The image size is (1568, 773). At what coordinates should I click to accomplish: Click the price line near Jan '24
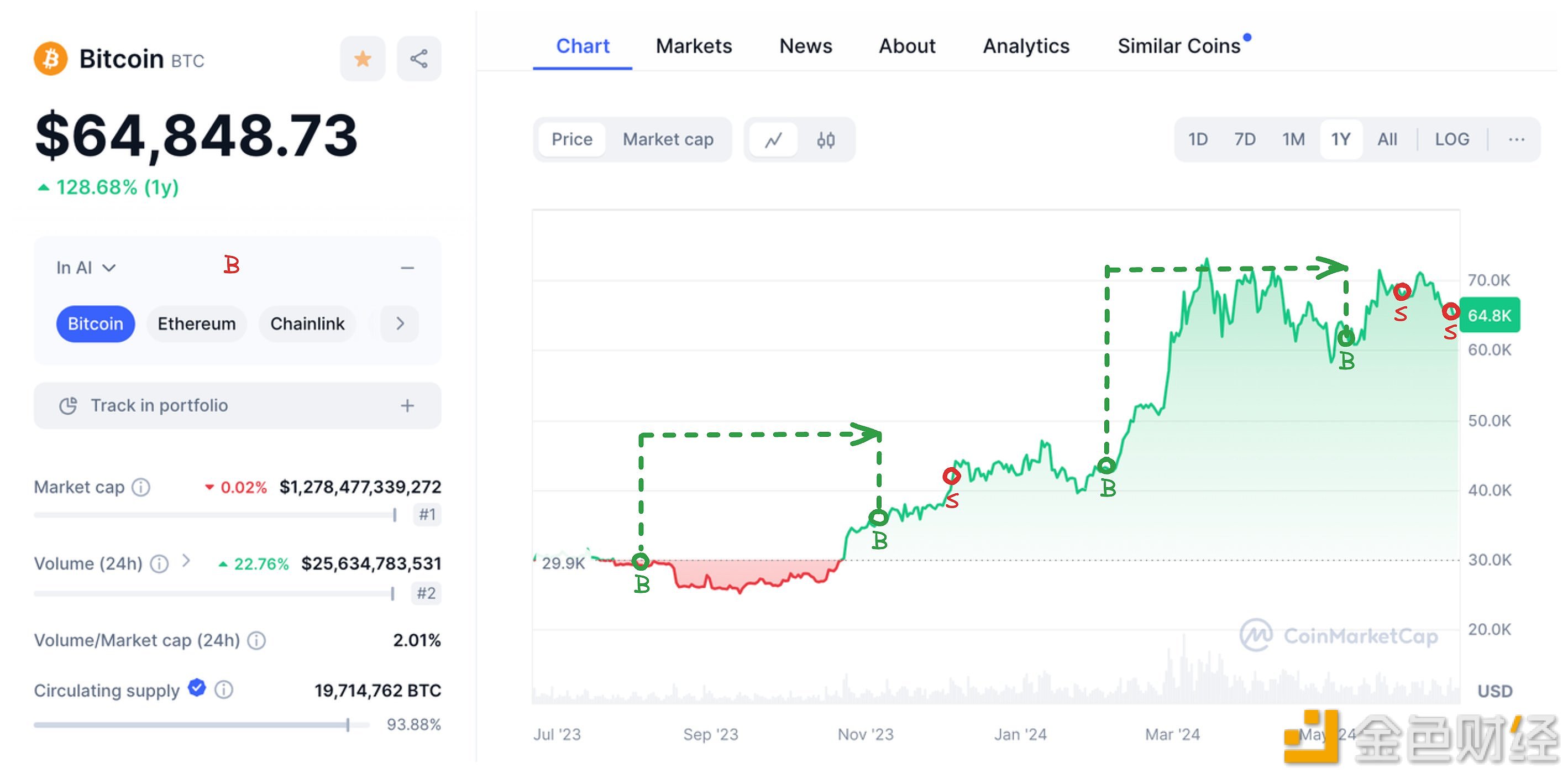[1021, 466]
